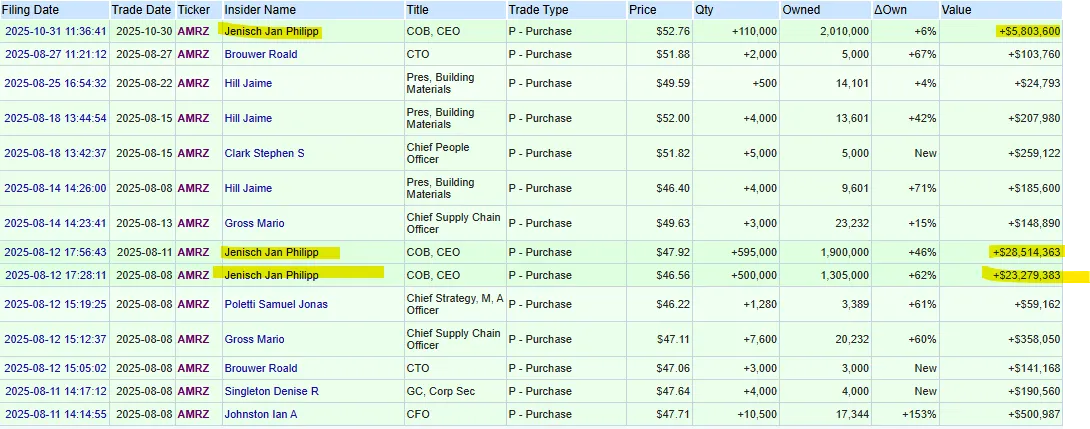Click the Value column header
The width and height of the screenshot is (1090, 429).
click(x=957, y=10)
